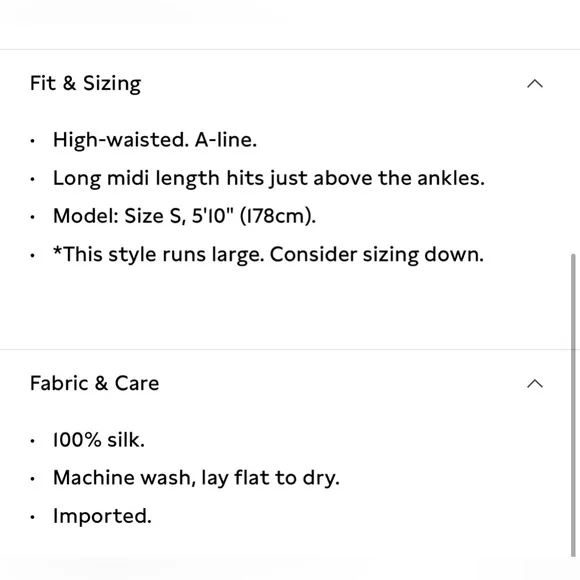580x580 pixels.
Task: Click bullet before High-waisted line
Action: 33,141
